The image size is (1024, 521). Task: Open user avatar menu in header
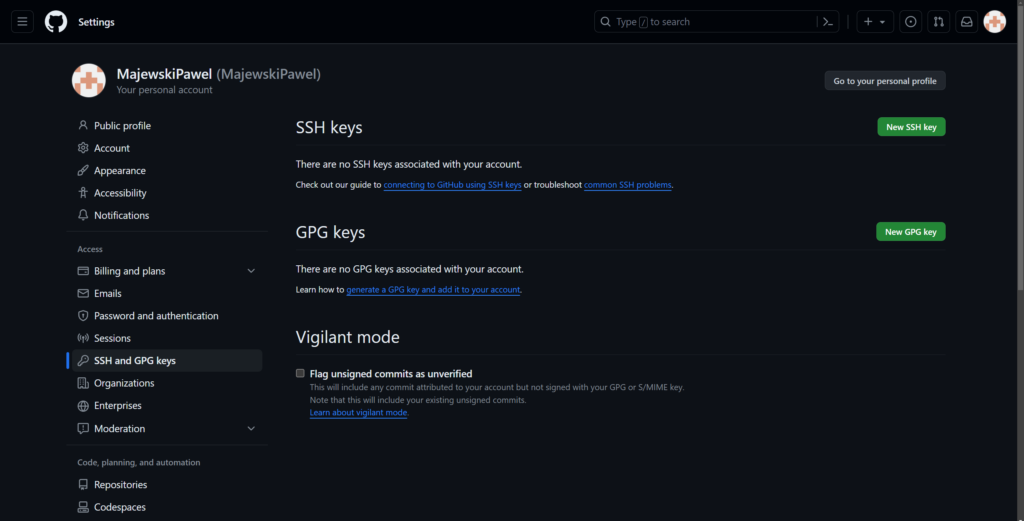[x=994, y=22]
